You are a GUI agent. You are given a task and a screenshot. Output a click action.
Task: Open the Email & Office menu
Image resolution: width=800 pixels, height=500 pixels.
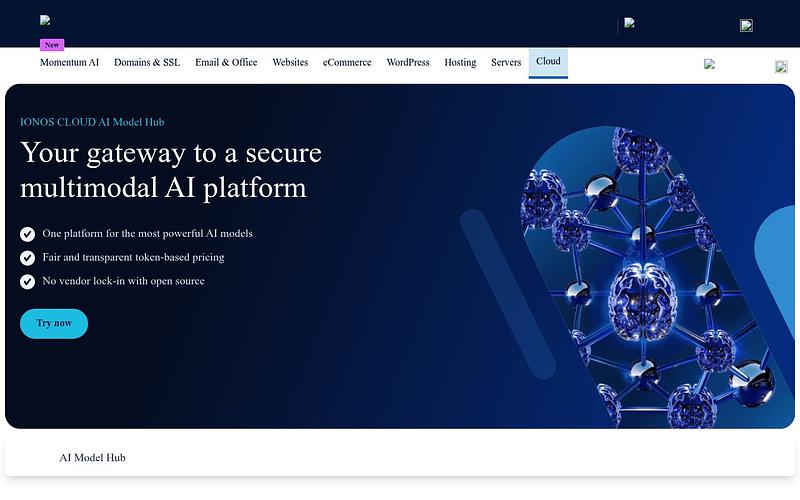(x=226, y=63)
